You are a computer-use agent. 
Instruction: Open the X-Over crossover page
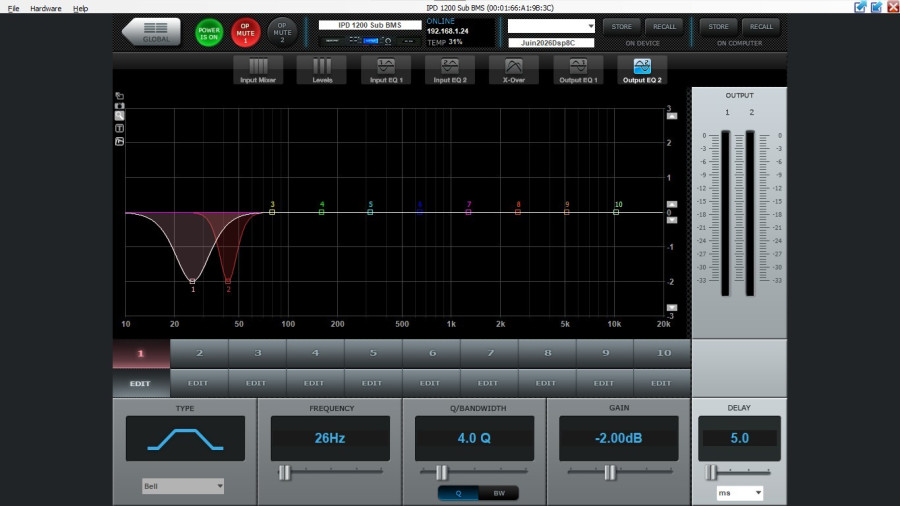click(514, 71)
